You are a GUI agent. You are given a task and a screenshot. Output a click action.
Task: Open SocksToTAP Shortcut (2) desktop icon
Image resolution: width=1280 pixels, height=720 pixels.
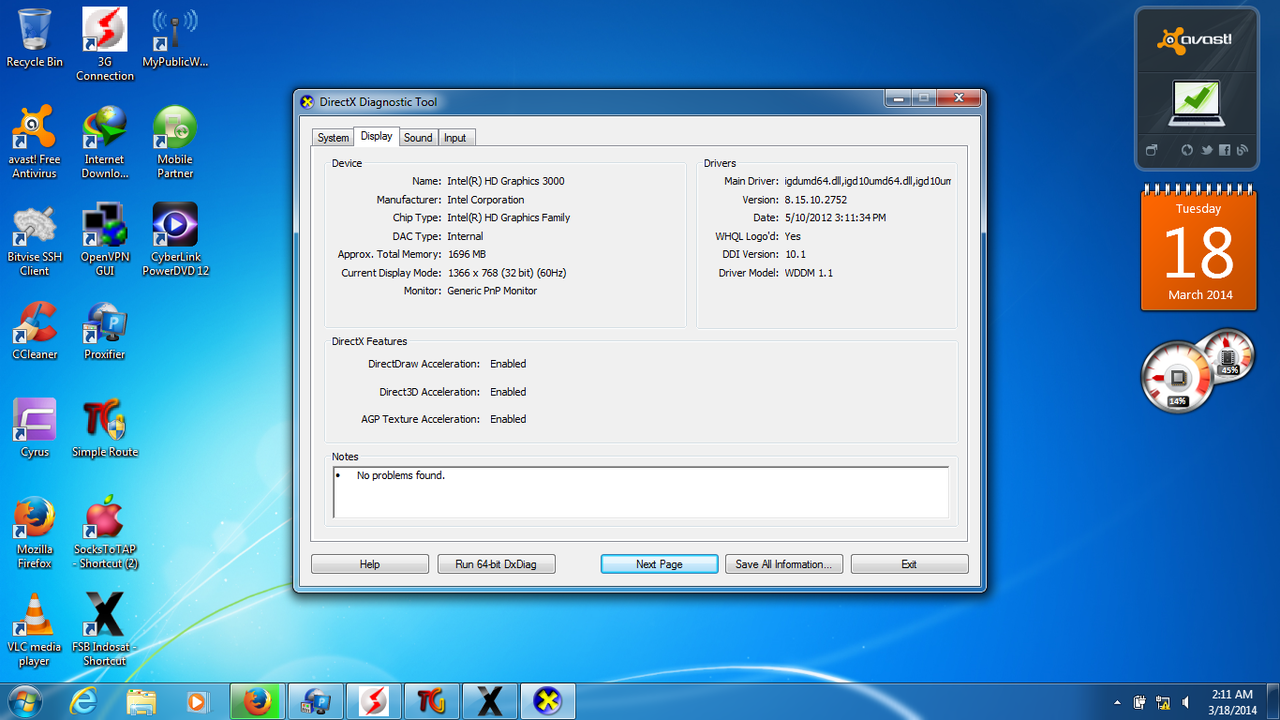105,533
